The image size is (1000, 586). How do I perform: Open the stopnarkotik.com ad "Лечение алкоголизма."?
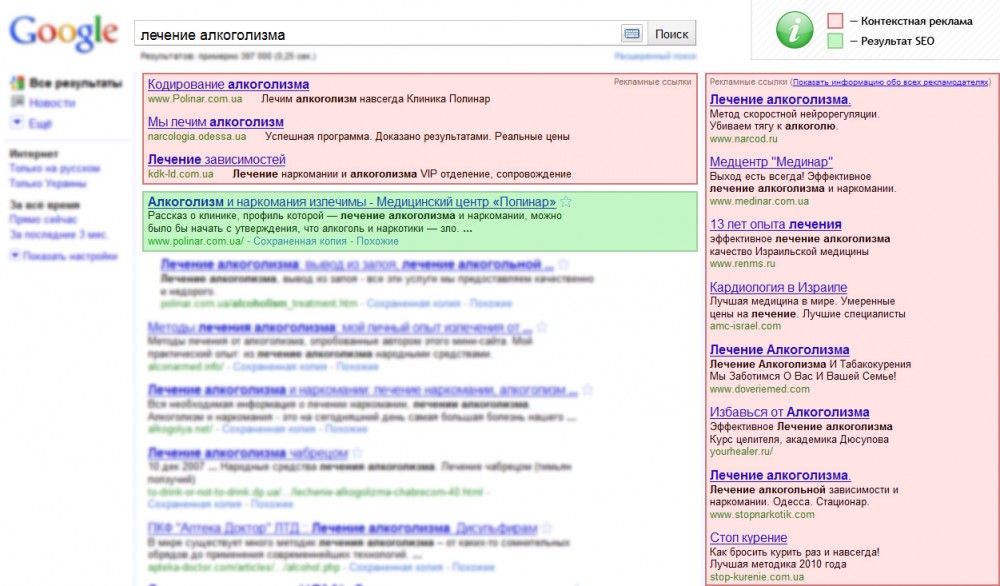[x=780, y=476]
